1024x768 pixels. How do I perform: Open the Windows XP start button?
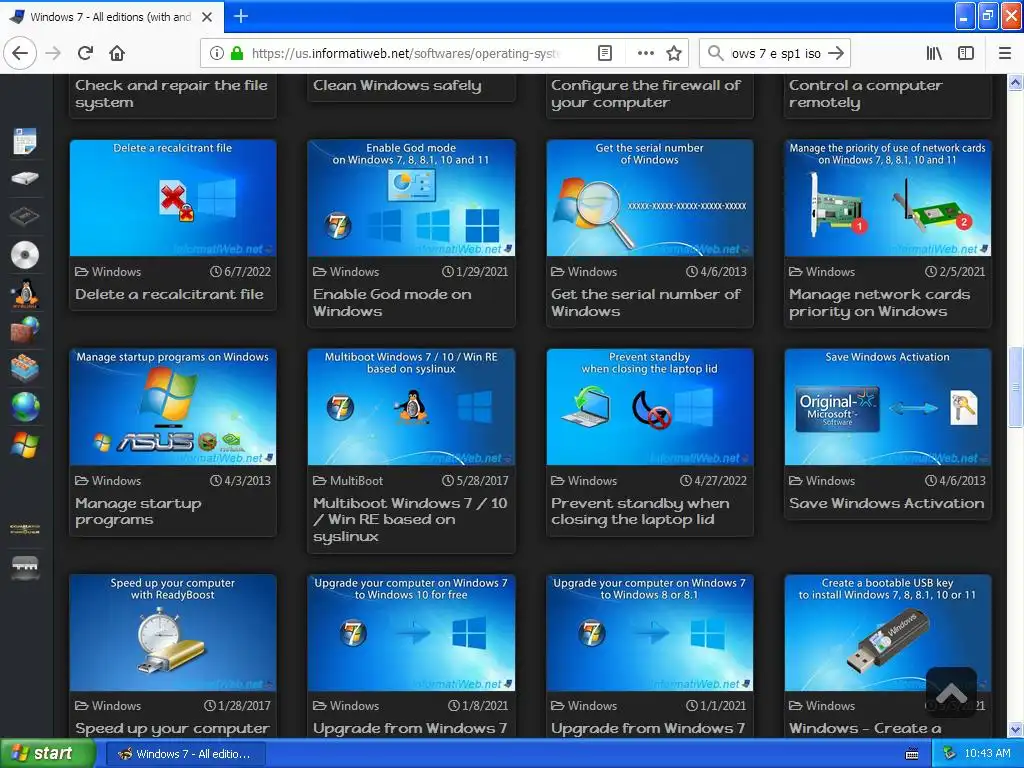click(48, 754)
